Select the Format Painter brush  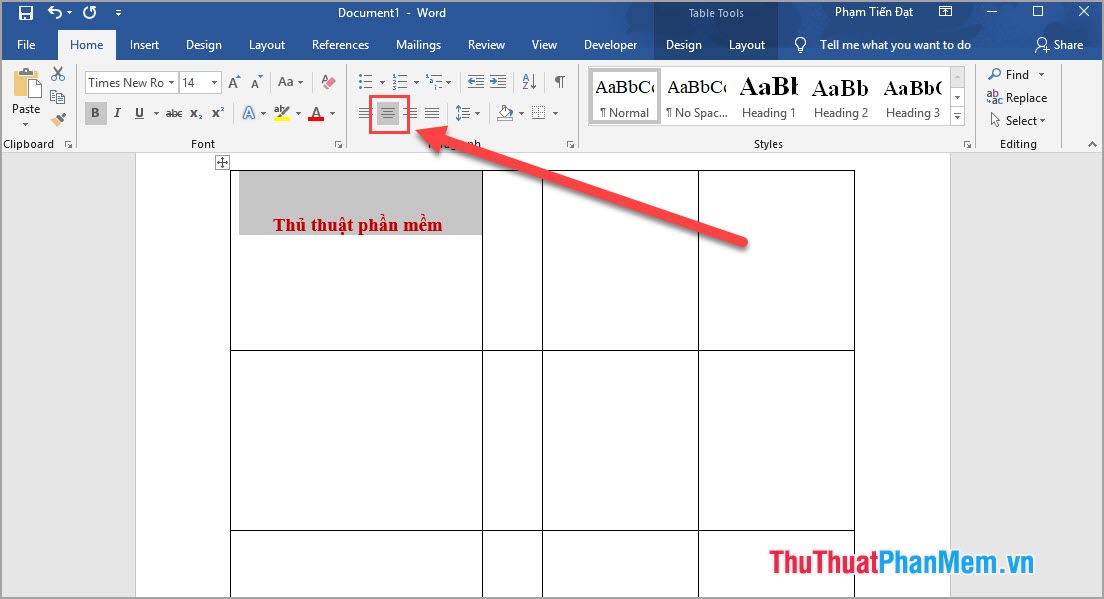pos(58,119)
